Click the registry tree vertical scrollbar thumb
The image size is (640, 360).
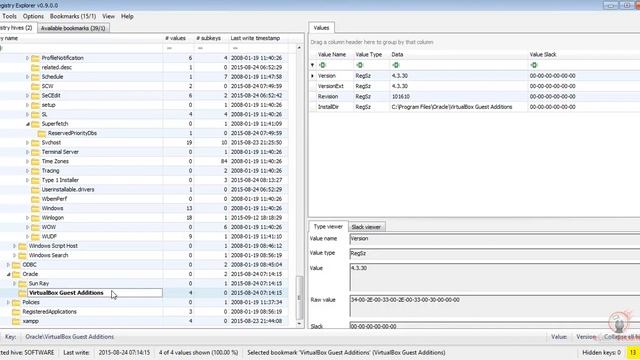[x=299, y=297]
